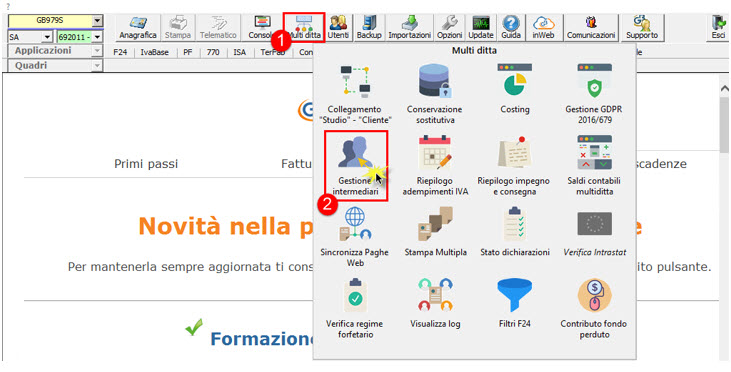Select the IvaBase application tab
Viewport: 731px width, 372px height.
(x=155, y=53)
